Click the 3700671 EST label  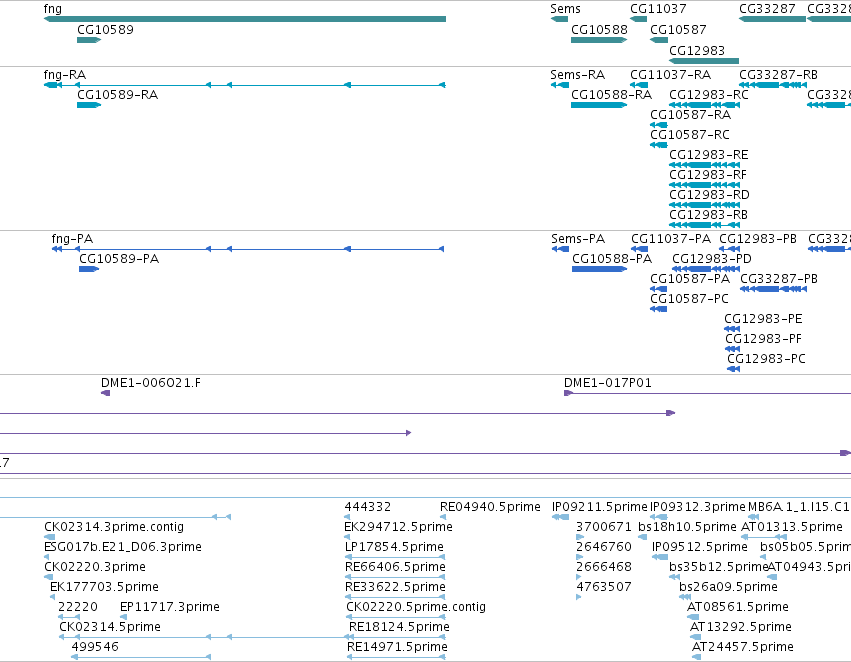tap(604, 527)
